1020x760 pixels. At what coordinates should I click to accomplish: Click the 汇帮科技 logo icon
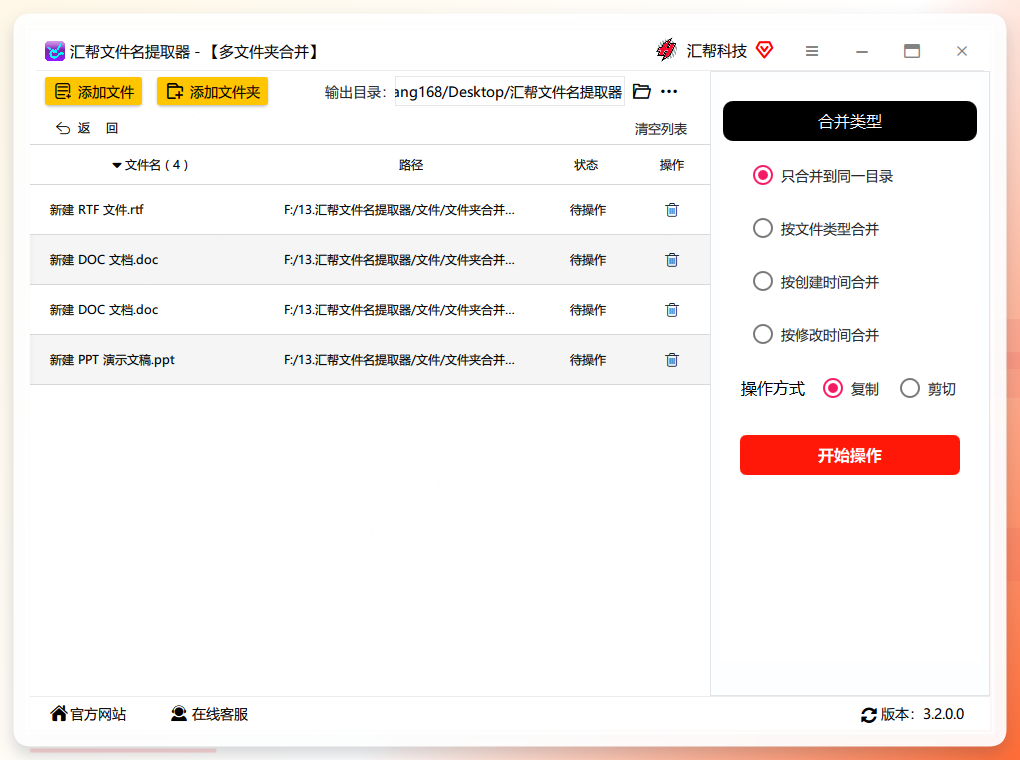click(x=666, y=50)
